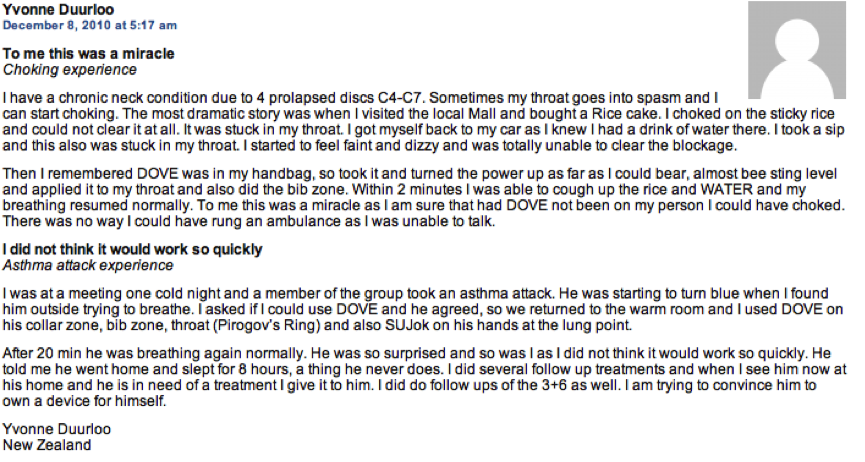The width and height of the screenshot is (865, 462).
Task: Click the heading 'I did not think it would work so quickly'
Action: pyautogui.click(x=132, y=249)
